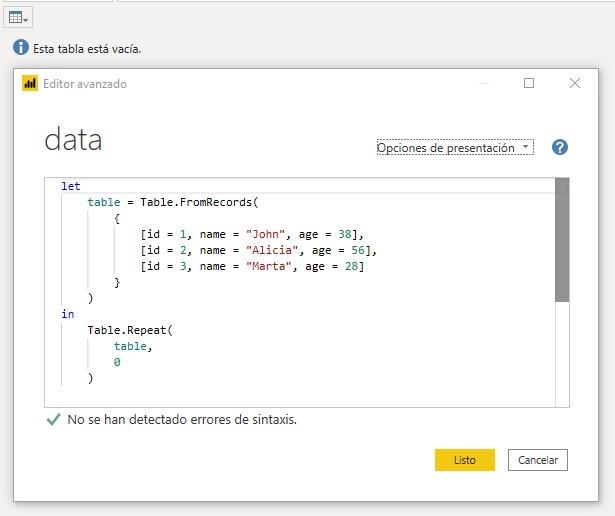Click the code editor vertical scrollbar thumb
This screenshot has width=615, height=516.
[x=562, y=240]
